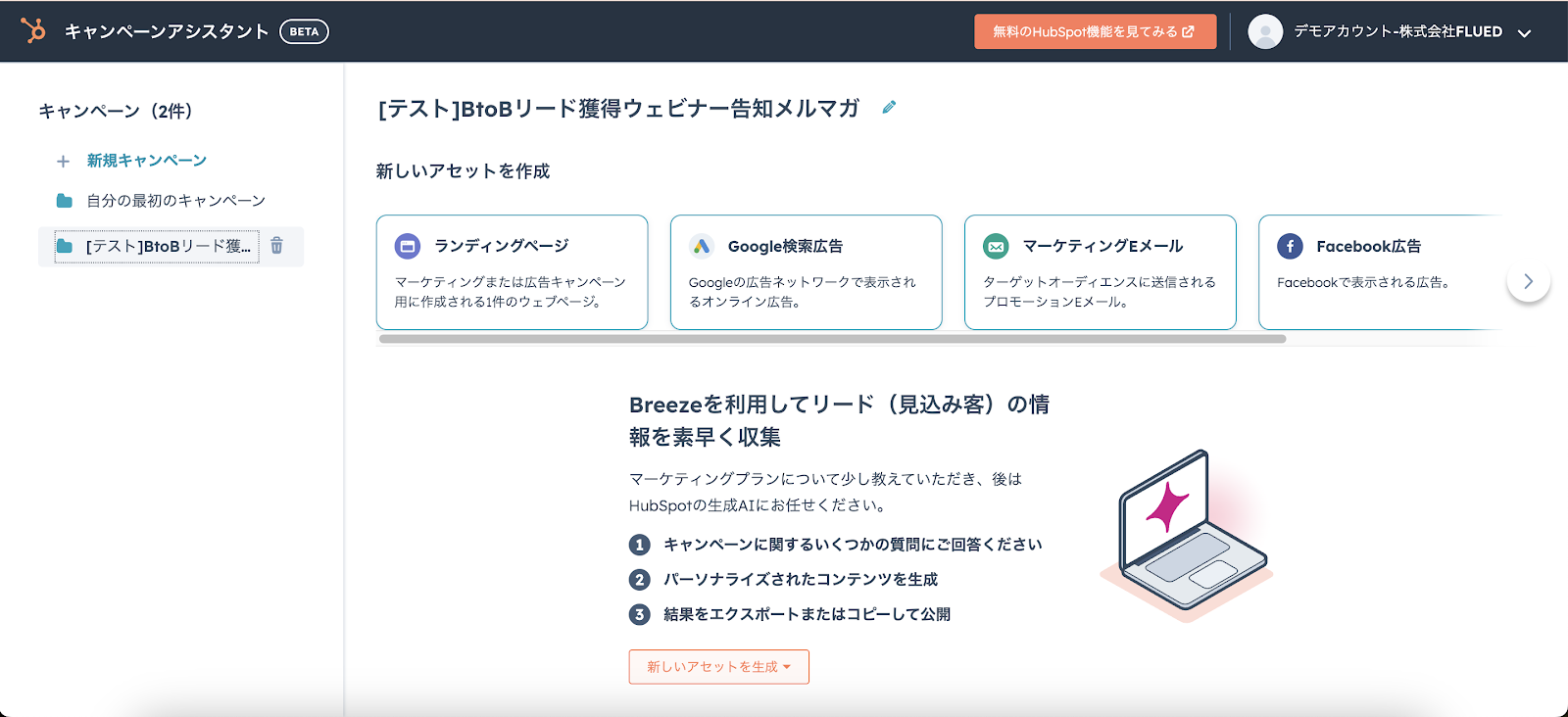1568x717 pixels.
Task: Click the ランディングページ card icon
Action: coord(408,246)
